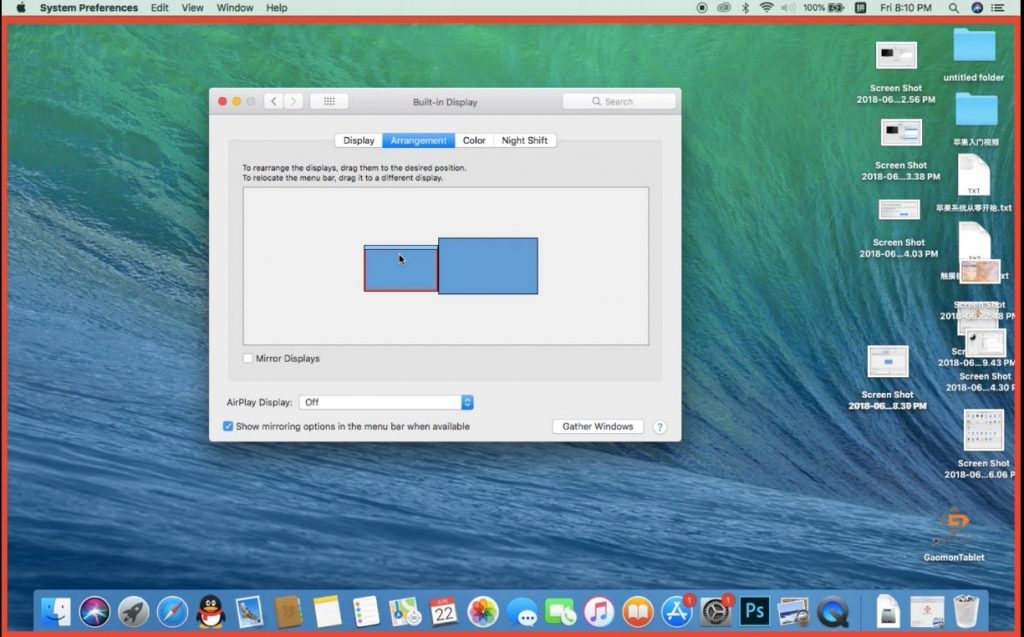The height and width of the screenshot is (637, 1024).
Task: Go back with the left chevron button
Action: pyautogui.click(x=273, y=101)
